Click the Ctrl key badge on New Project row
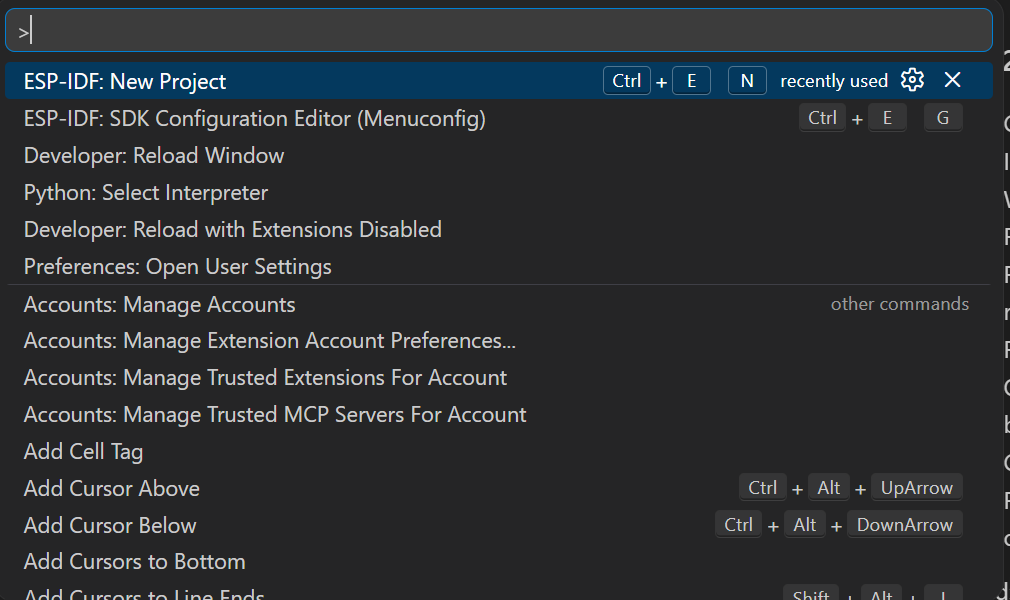 pos(627,81)
